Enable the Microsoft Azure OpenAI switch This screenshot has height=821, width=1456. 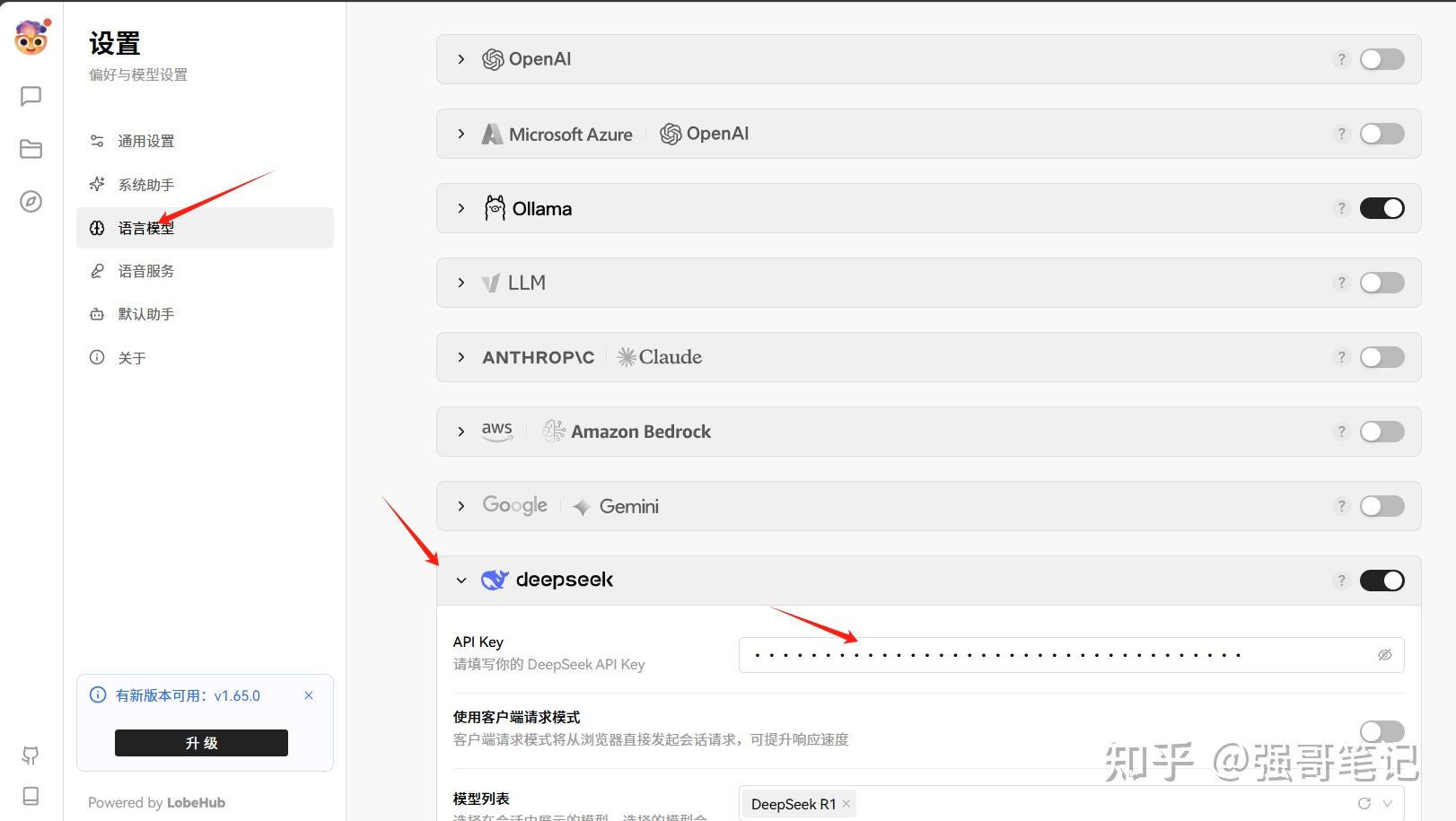(1382, 134)
